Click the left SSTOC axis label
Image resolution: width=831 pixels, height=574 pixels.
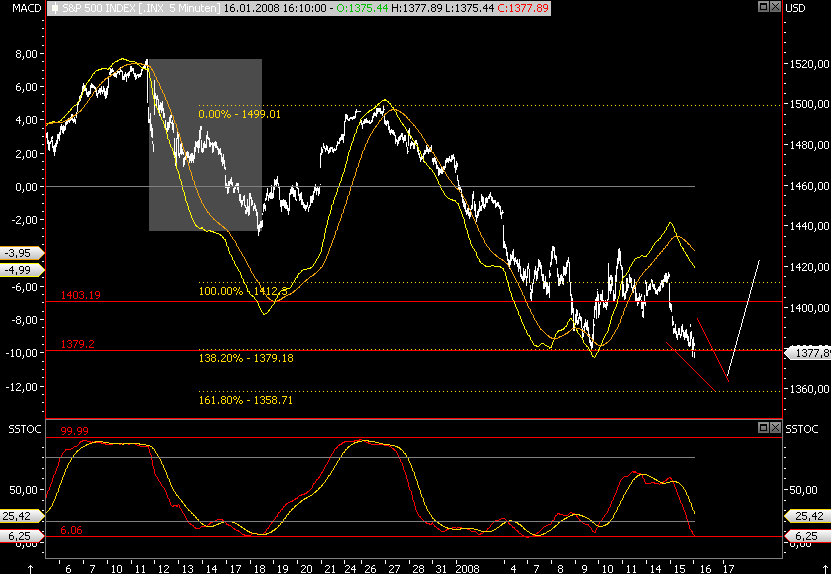pyautogui.click(x=24, y=429)
